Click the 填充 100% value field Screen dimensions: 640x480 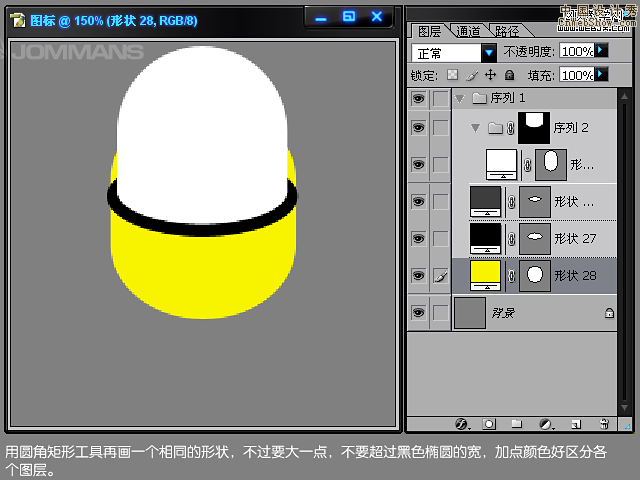577,75
